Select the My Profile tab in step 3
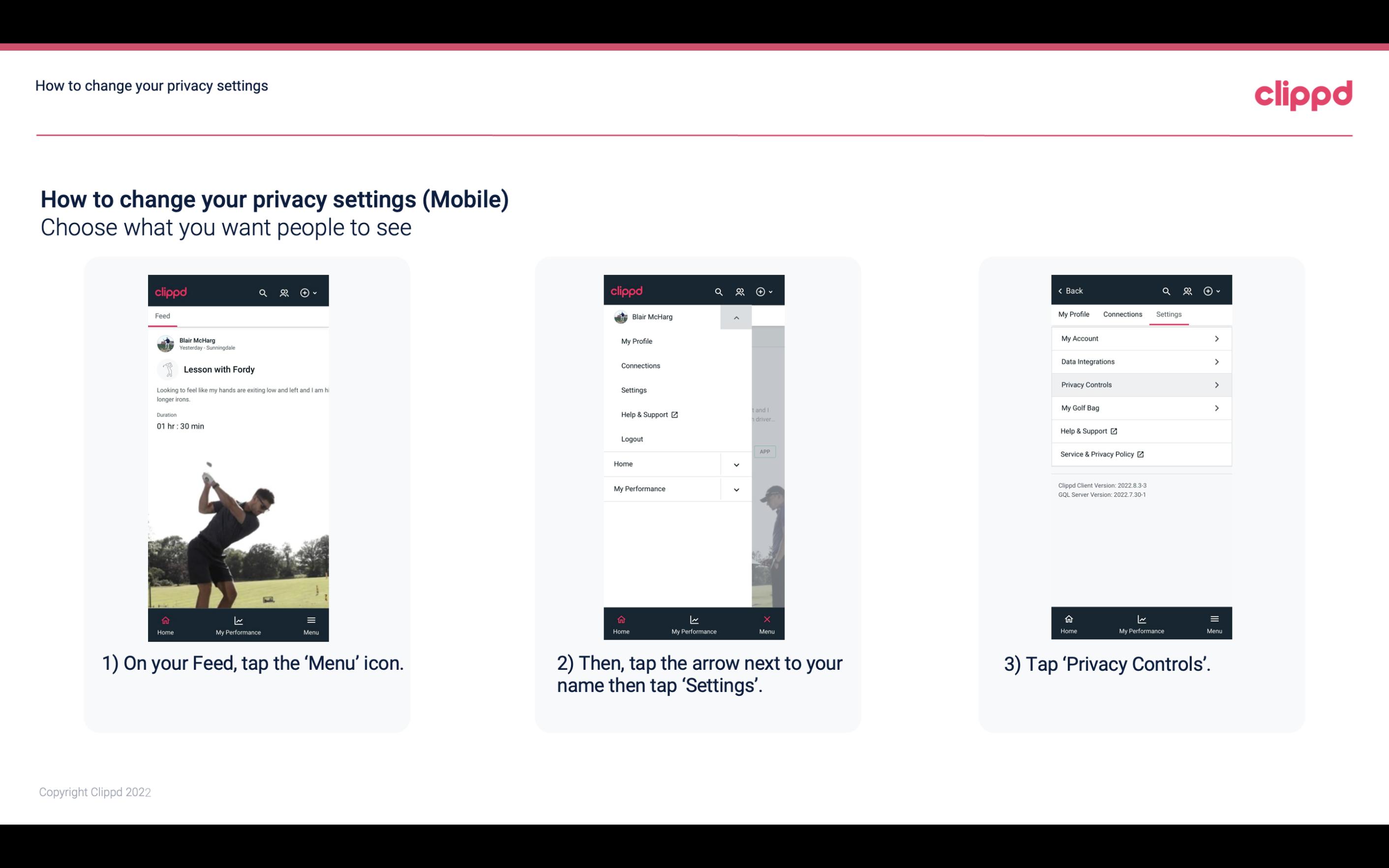Viewport: 1389px width, 868px height. pos(1074,314)
